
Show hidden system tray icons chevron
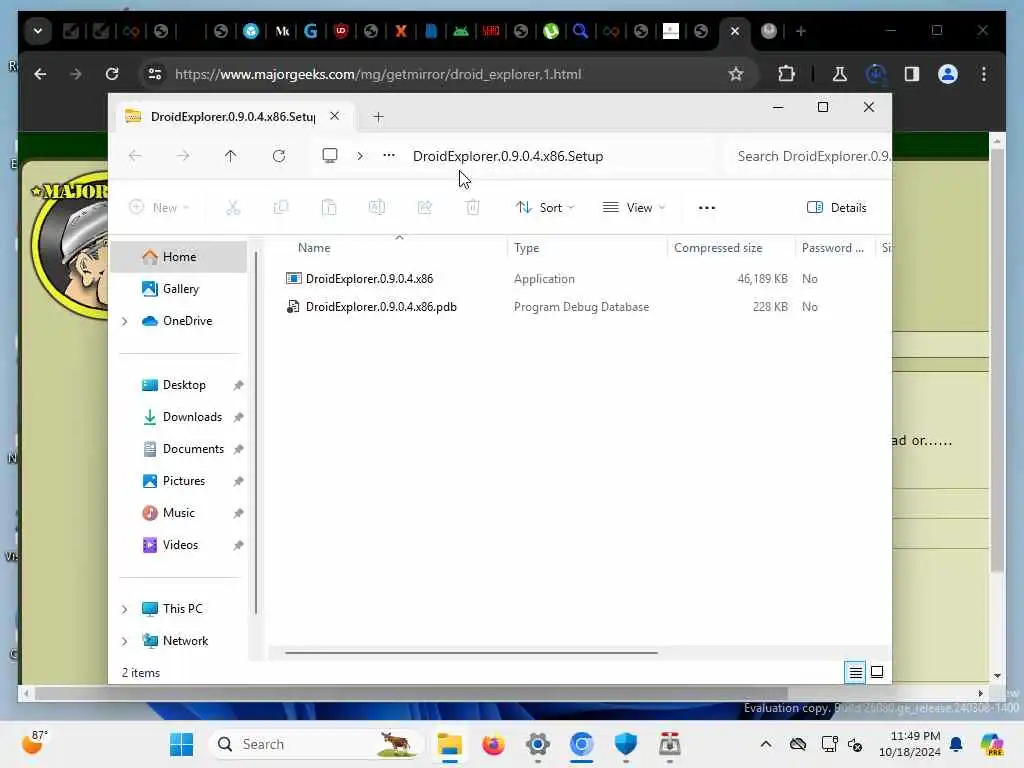(x=765, y=744)
